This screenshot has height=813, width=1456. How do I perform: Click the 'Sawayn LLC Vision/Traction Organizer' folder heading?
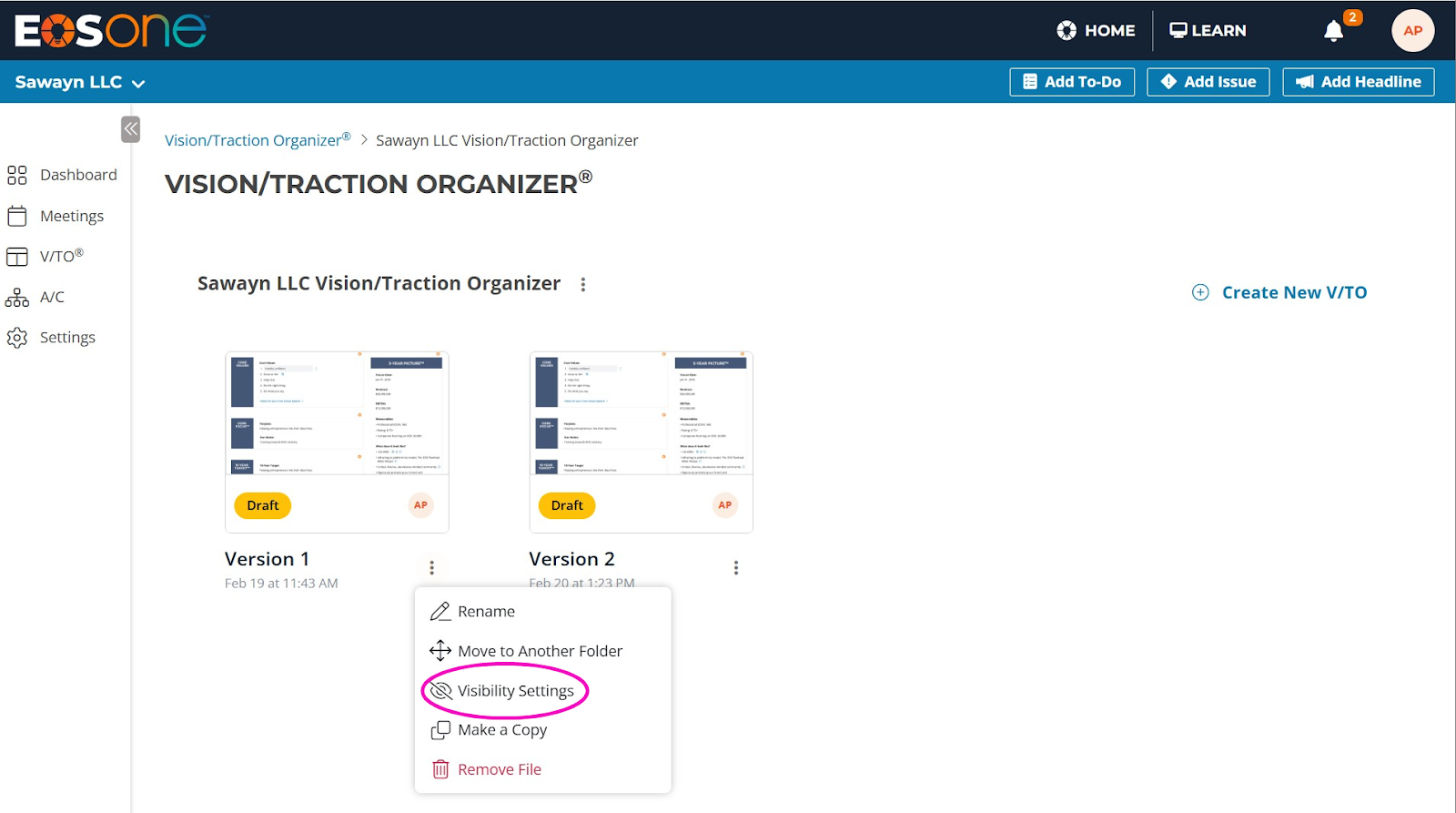pyautogui.click(x=379, y=283)
